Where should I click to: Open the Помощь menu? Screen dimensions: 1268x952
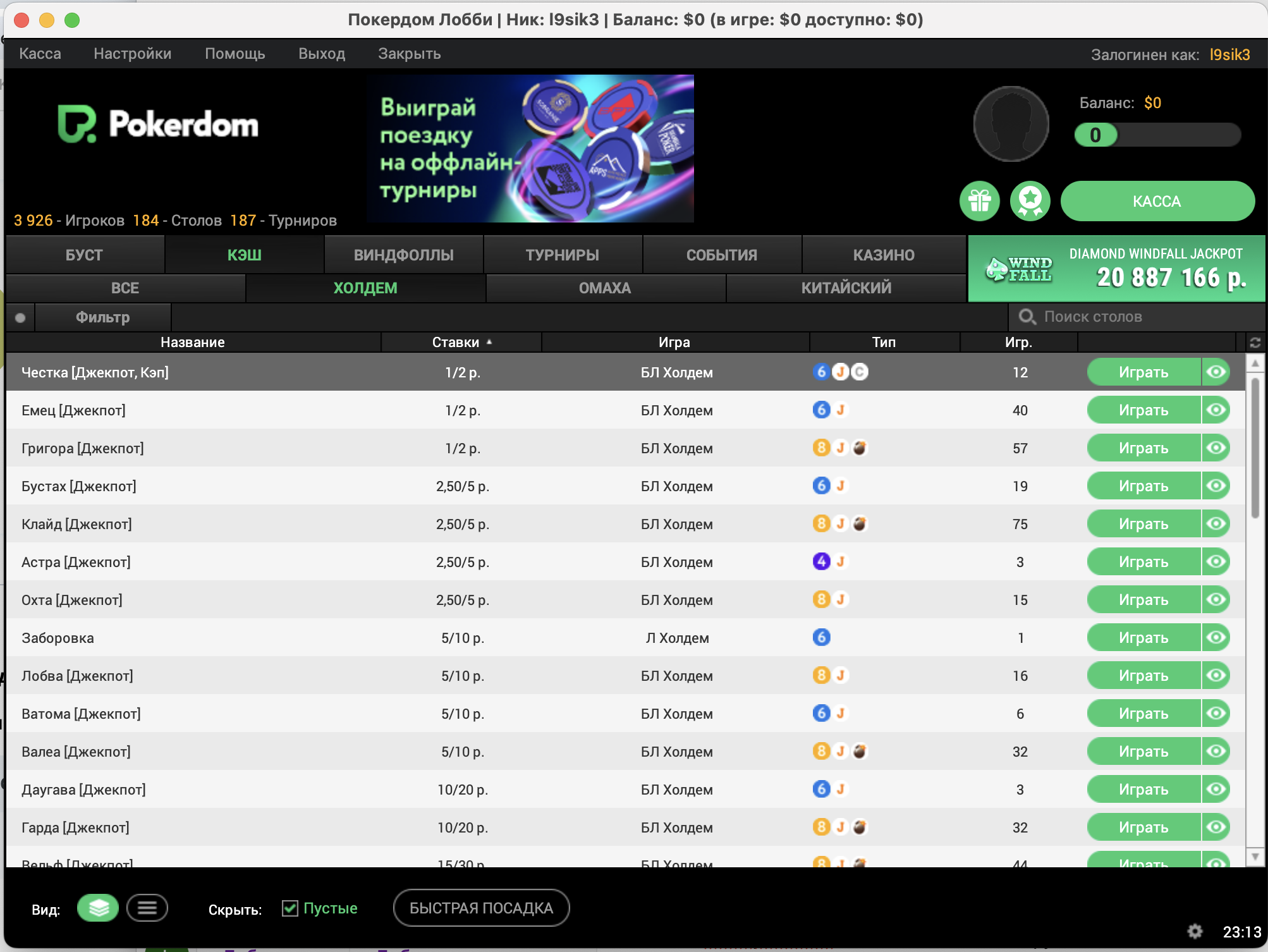point(235,54)
